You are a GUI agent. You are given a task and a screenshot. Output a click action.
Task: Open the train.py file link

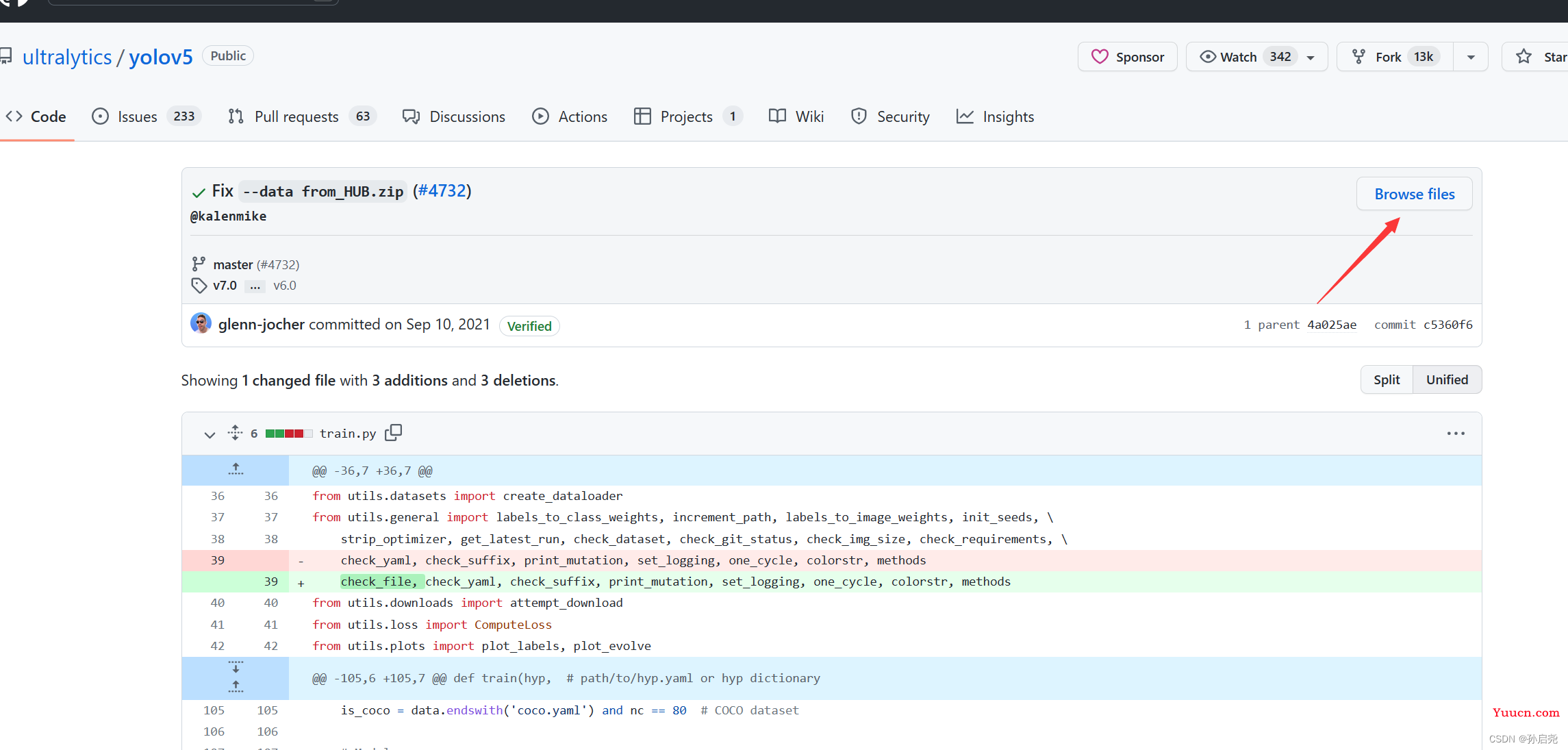348,434
